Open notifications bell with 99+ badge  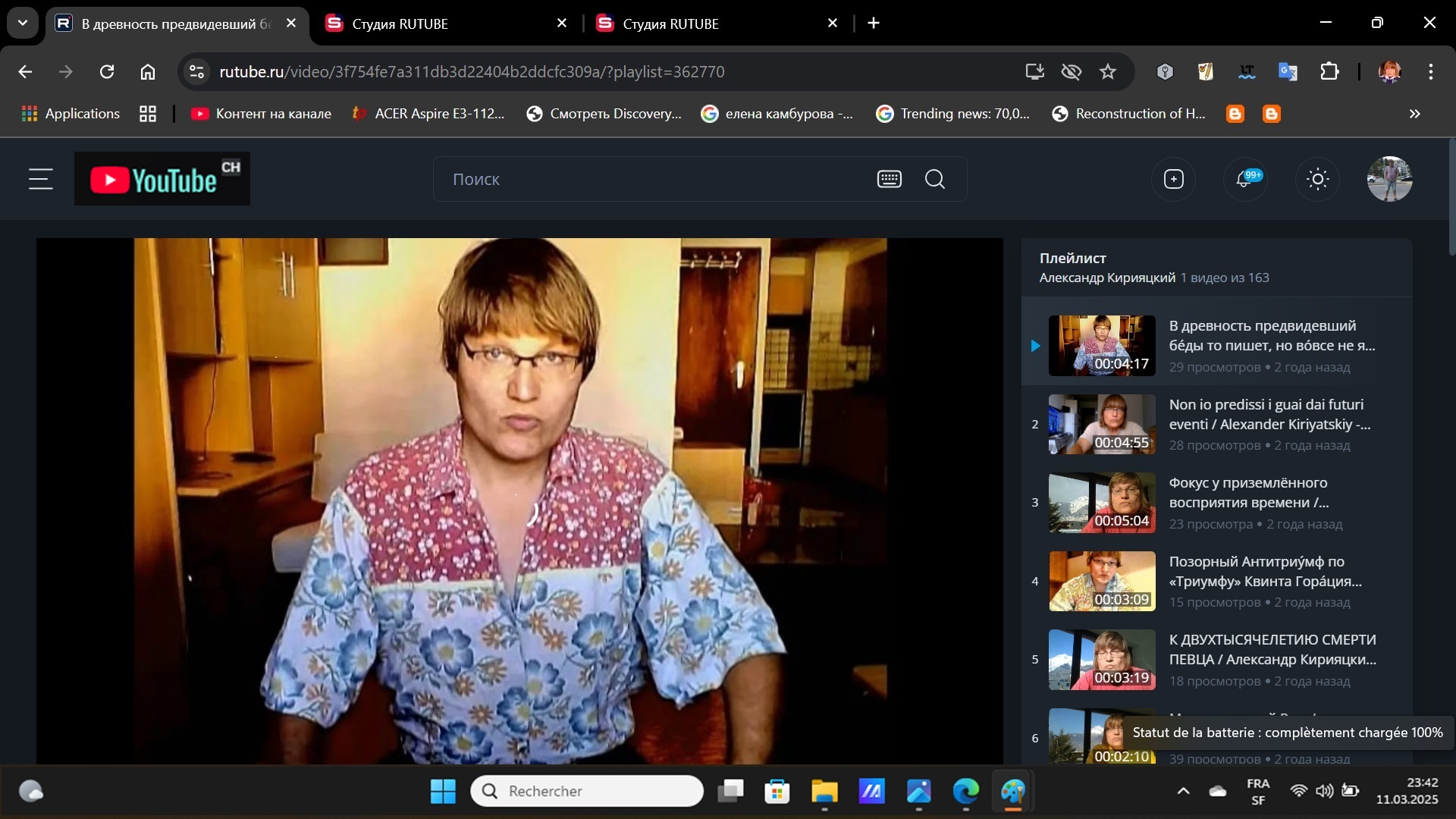coord(1244,179)
